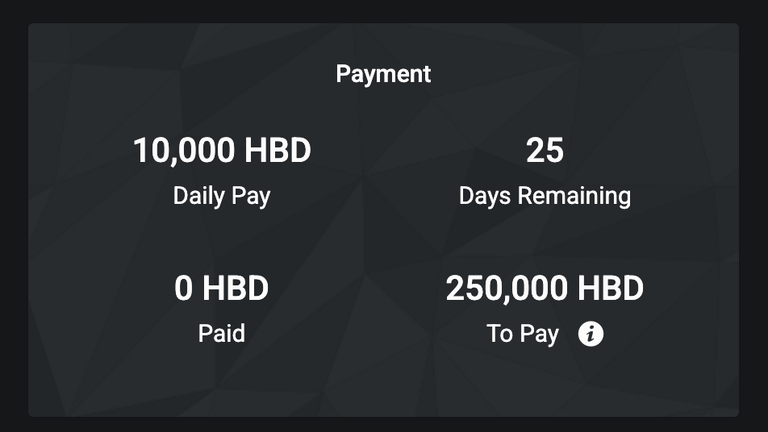Select the Payment card heading
Viewport: 768px width, 432px height.
click(x=383, y=74)
